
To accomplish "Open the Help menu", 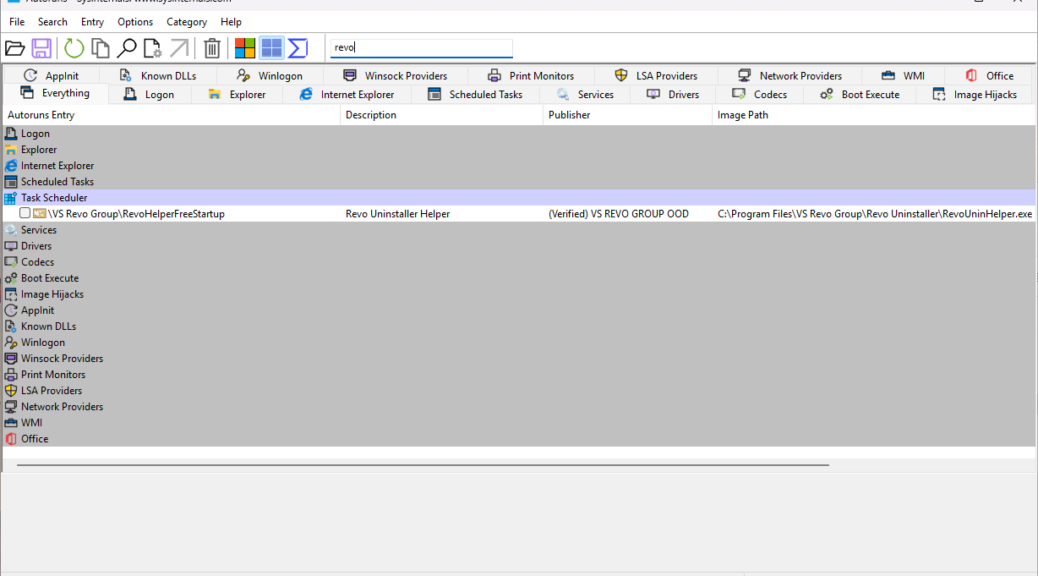I will click(x=231, y=22).
